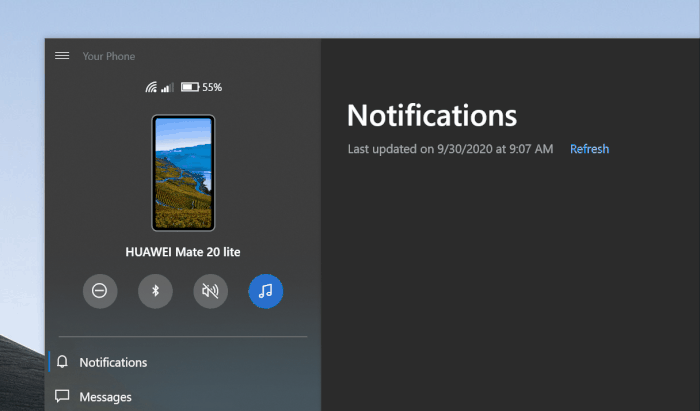Click the Notifications bell icon
The image size is (700, 411).
pos(62,361)
